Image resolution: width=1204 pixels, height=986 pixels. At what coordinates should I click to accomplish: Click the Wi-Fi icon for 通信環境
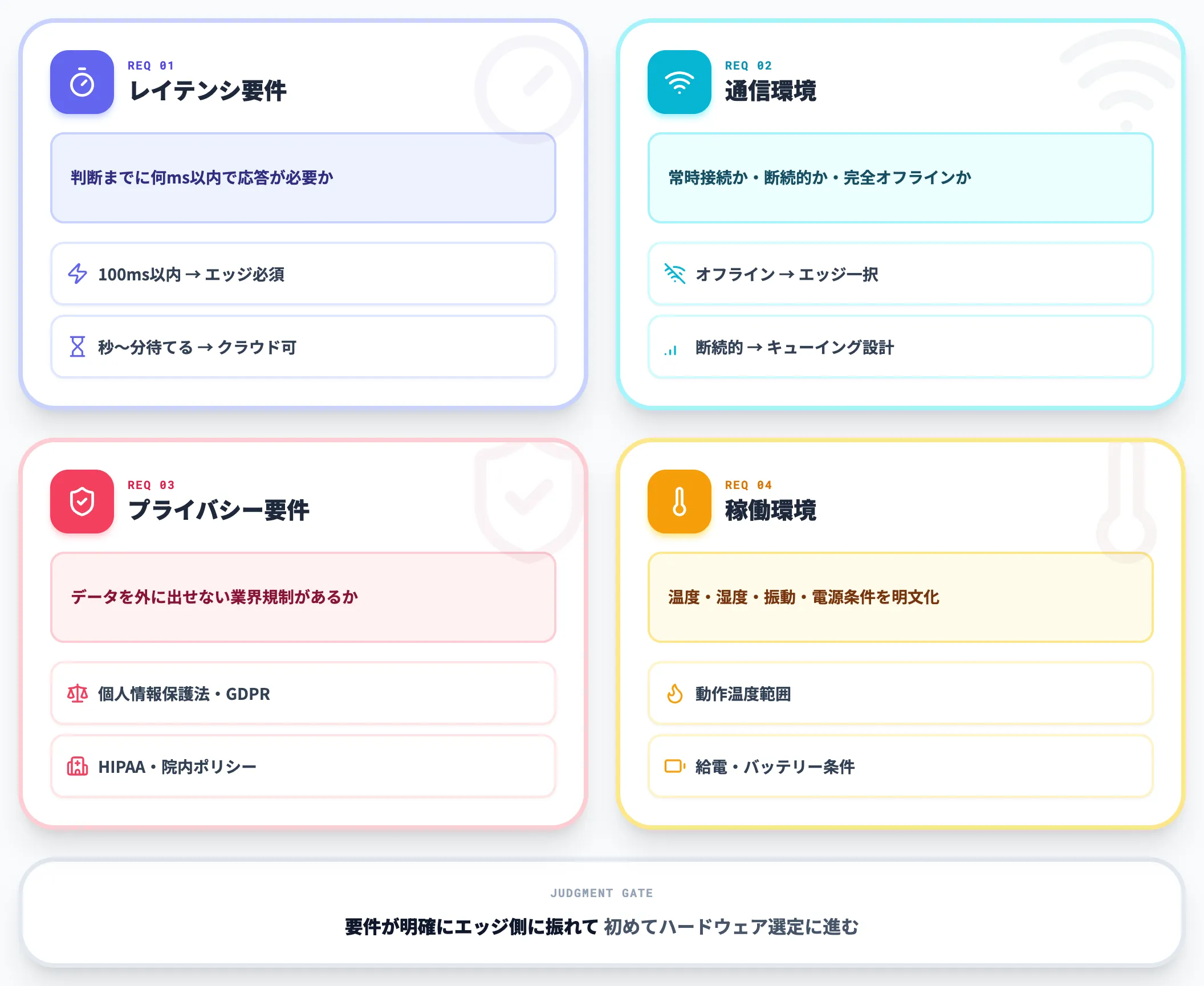coord(680,82)
